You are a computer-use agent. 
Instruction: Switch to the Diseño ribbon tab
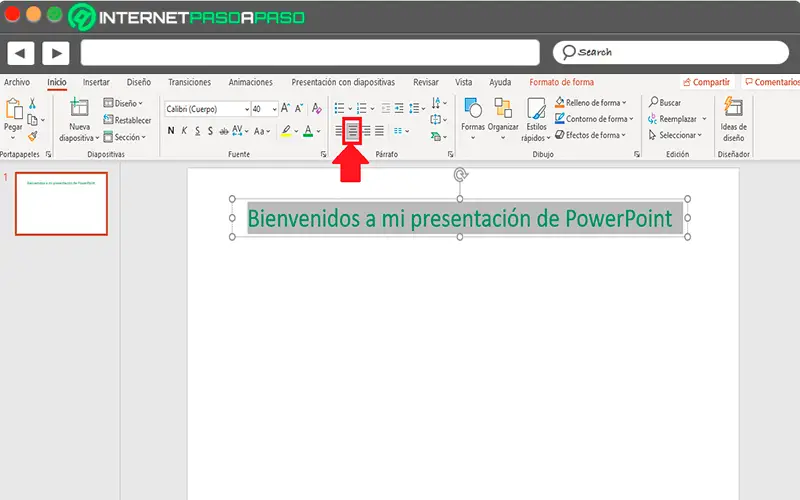tap(139, 82)
